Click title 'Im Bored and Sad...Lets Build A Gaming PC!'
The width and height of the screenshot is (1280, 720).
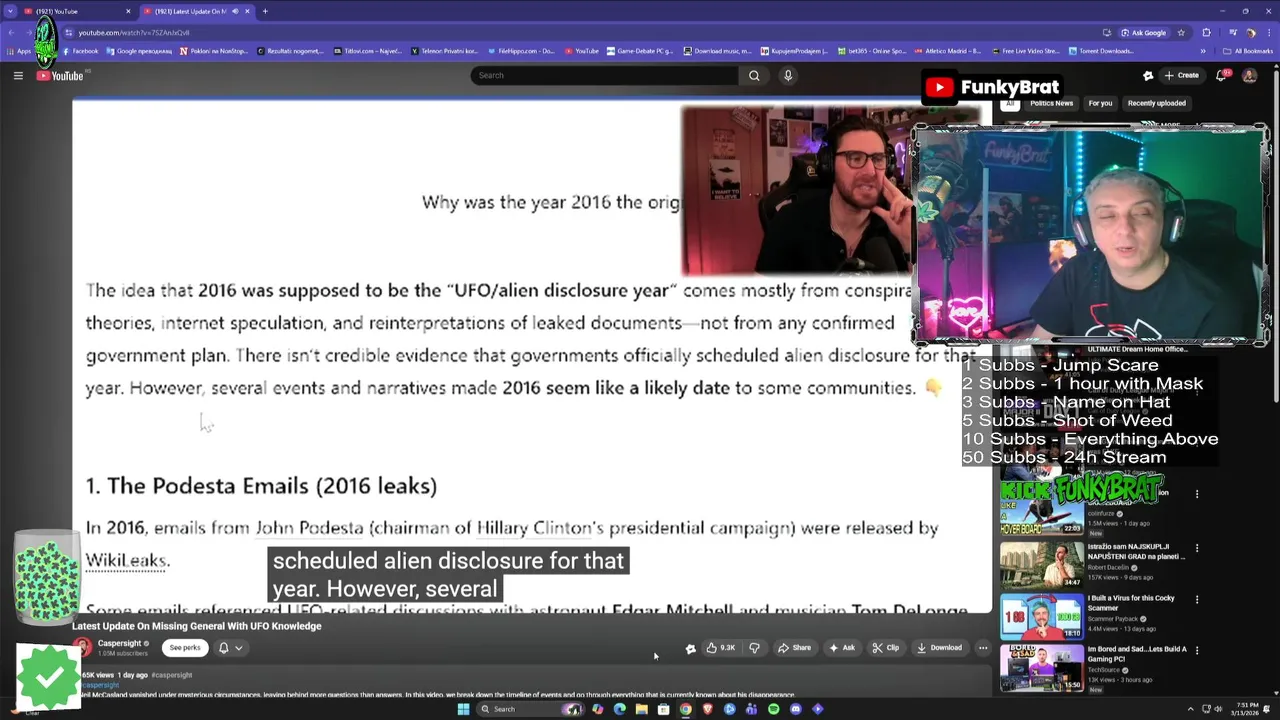click(x=1137, y=654)
